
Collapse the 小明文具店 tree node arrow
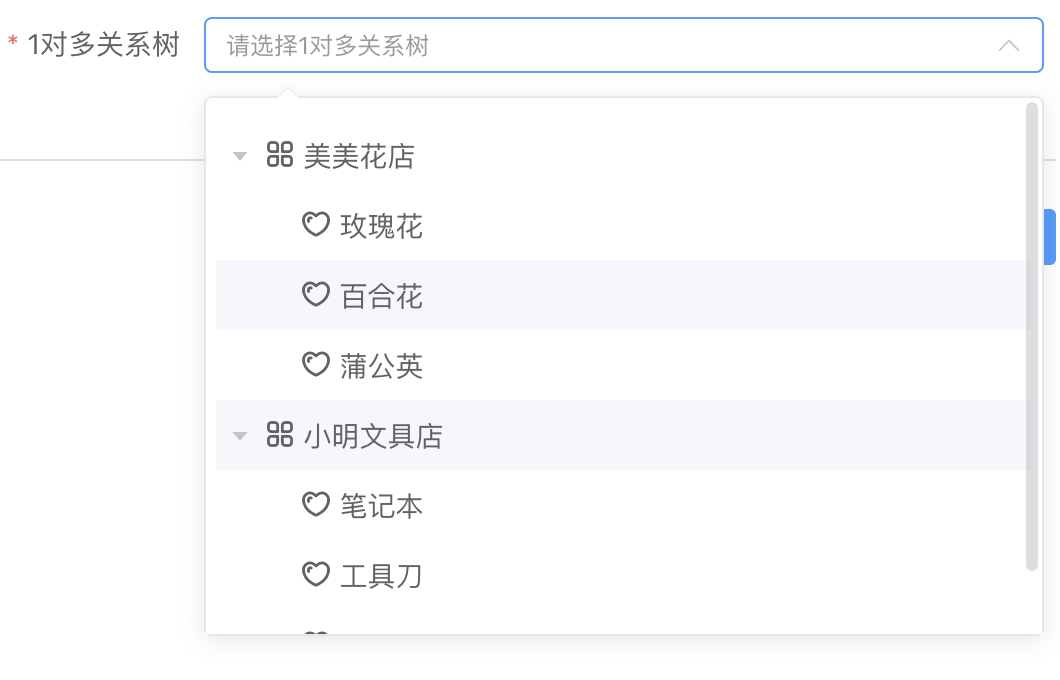[x=240, y=436]
